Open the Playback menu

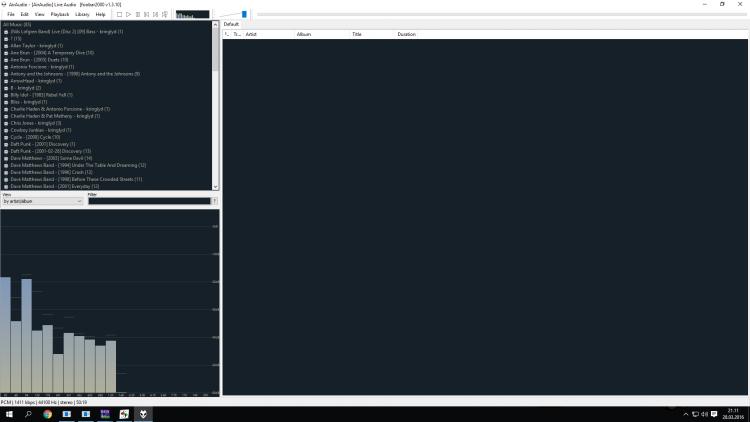[x=60, y=14]
